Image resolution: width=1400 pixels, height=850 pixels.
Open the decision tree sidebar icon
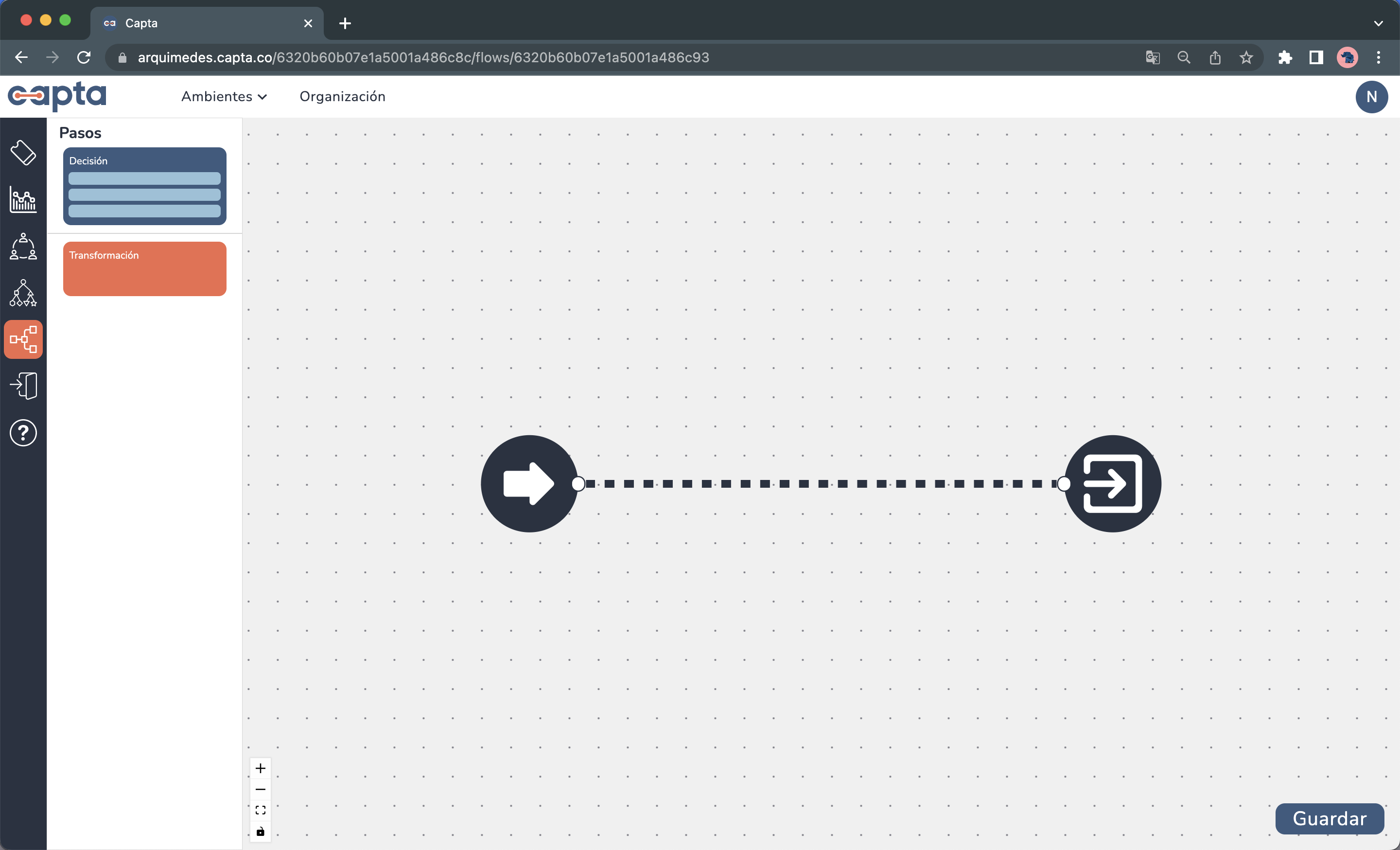pyautogui.click(x=23, y=293)
